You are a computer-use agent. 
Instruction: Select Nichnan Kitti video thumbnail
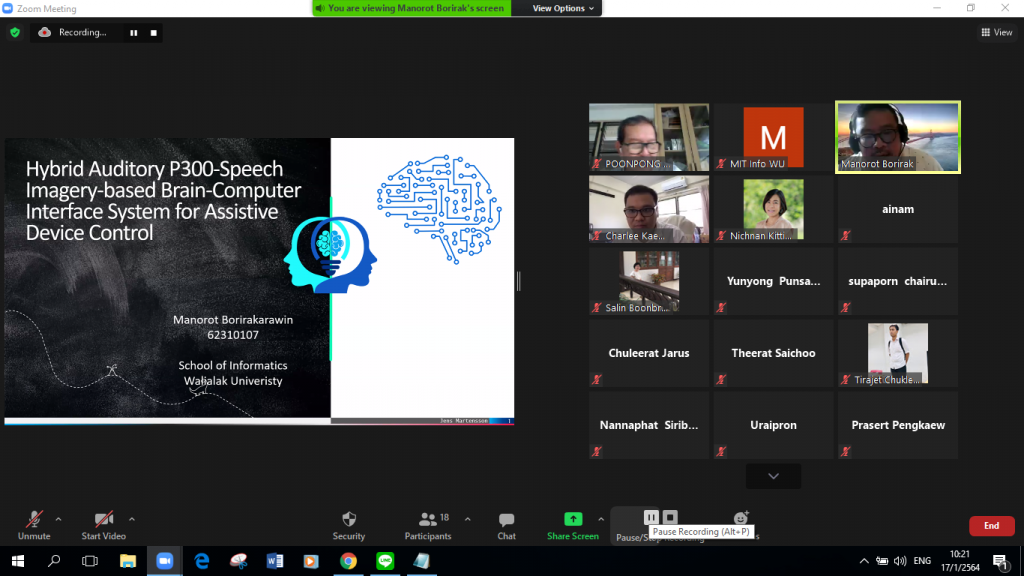[773, 210]
